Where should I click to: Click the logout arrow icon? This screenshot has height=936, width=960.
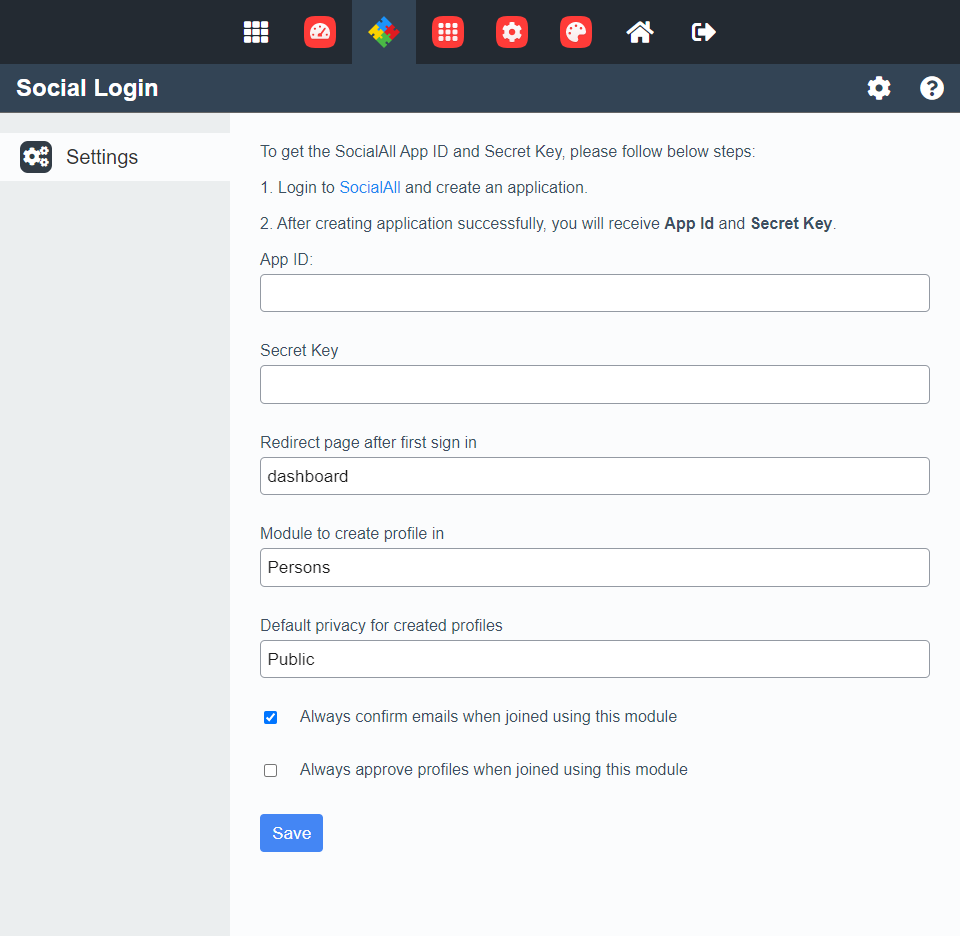[704, 32]
